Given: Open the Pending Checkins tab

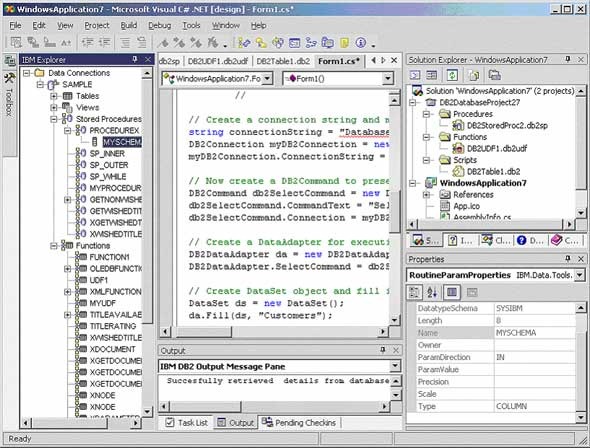Looking at the screenshot, I should point(299,423).
